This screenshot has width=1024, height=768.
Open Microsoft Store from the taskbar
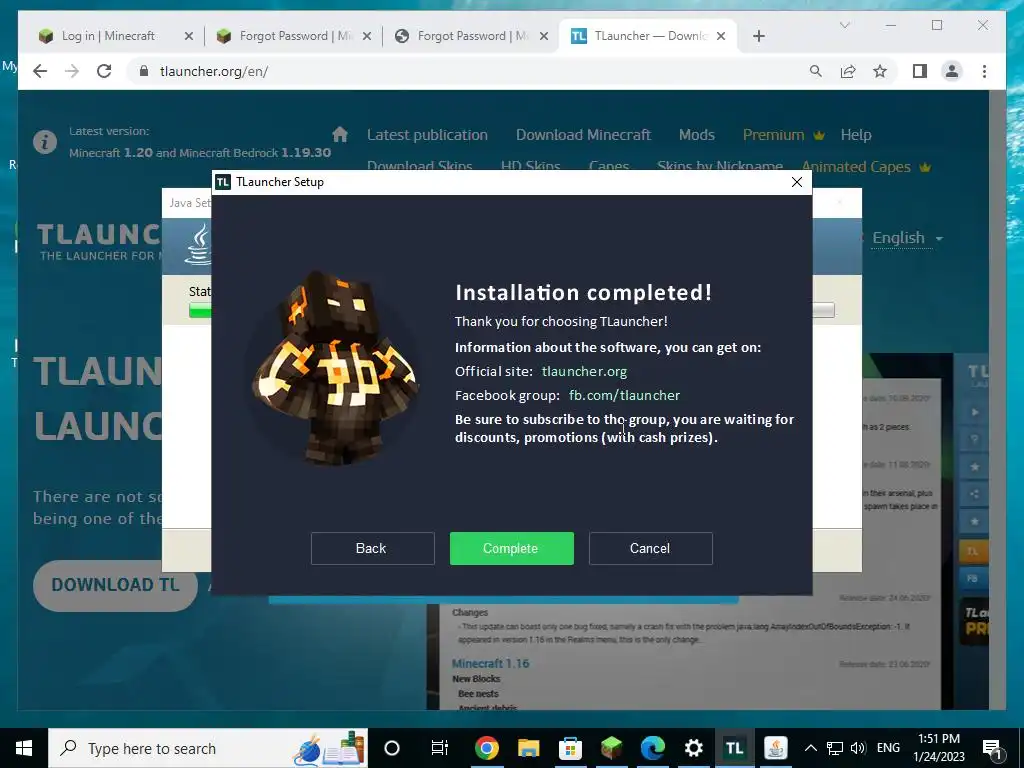tap(570, 748)
